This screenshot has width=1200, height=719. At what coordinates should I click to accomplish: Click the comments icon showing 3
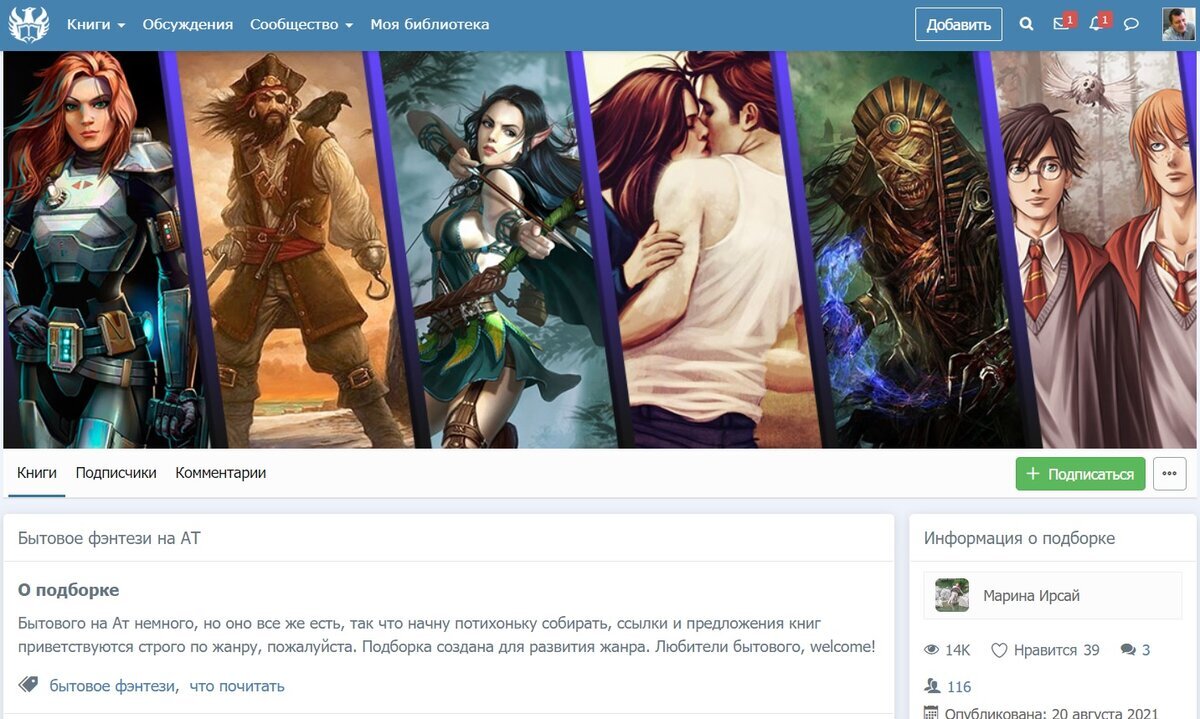coord(1128,650)
